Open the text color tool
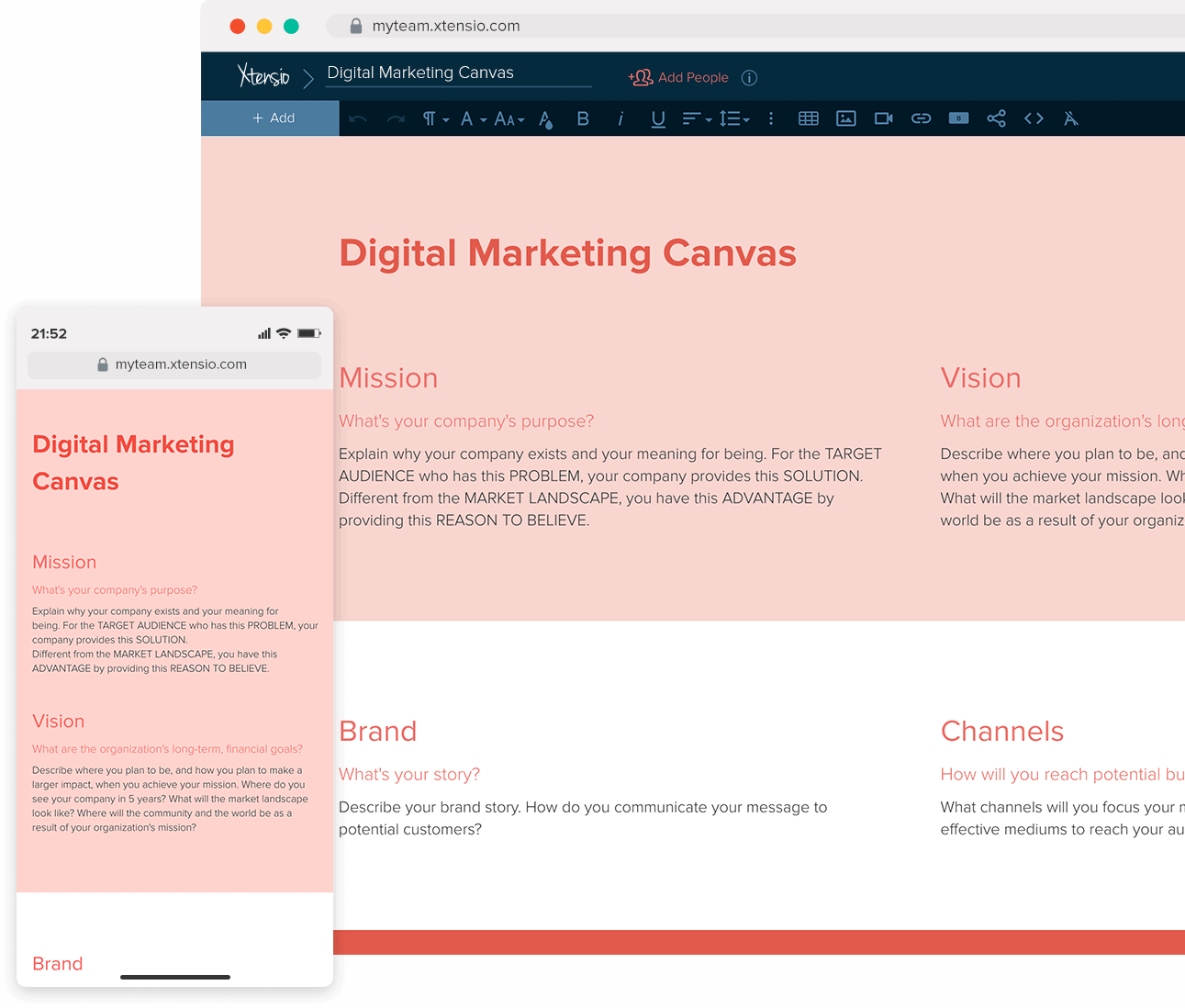This screenshot has width=1185, height=1008. [x=545, y=118]
